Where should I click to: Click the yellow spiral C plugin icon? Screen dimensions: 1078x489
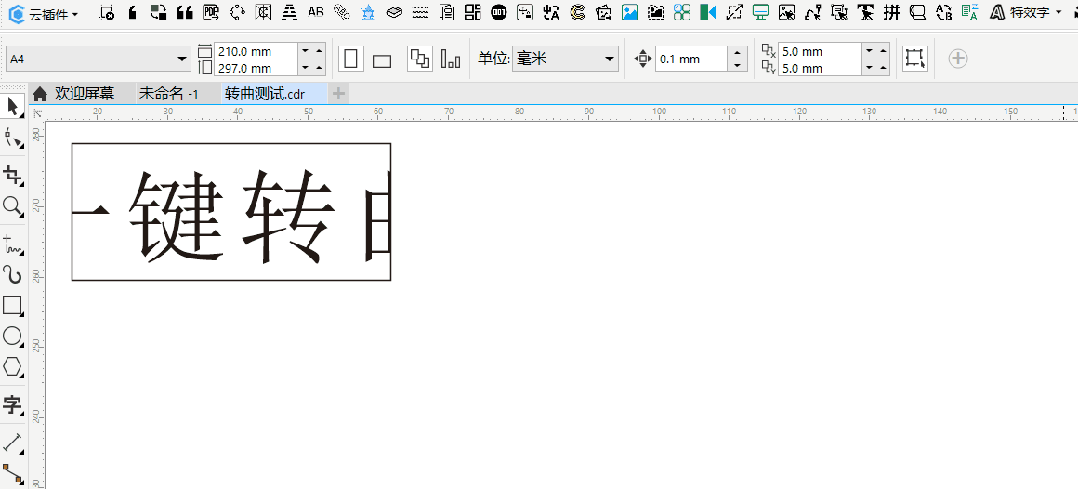[578, 12]
